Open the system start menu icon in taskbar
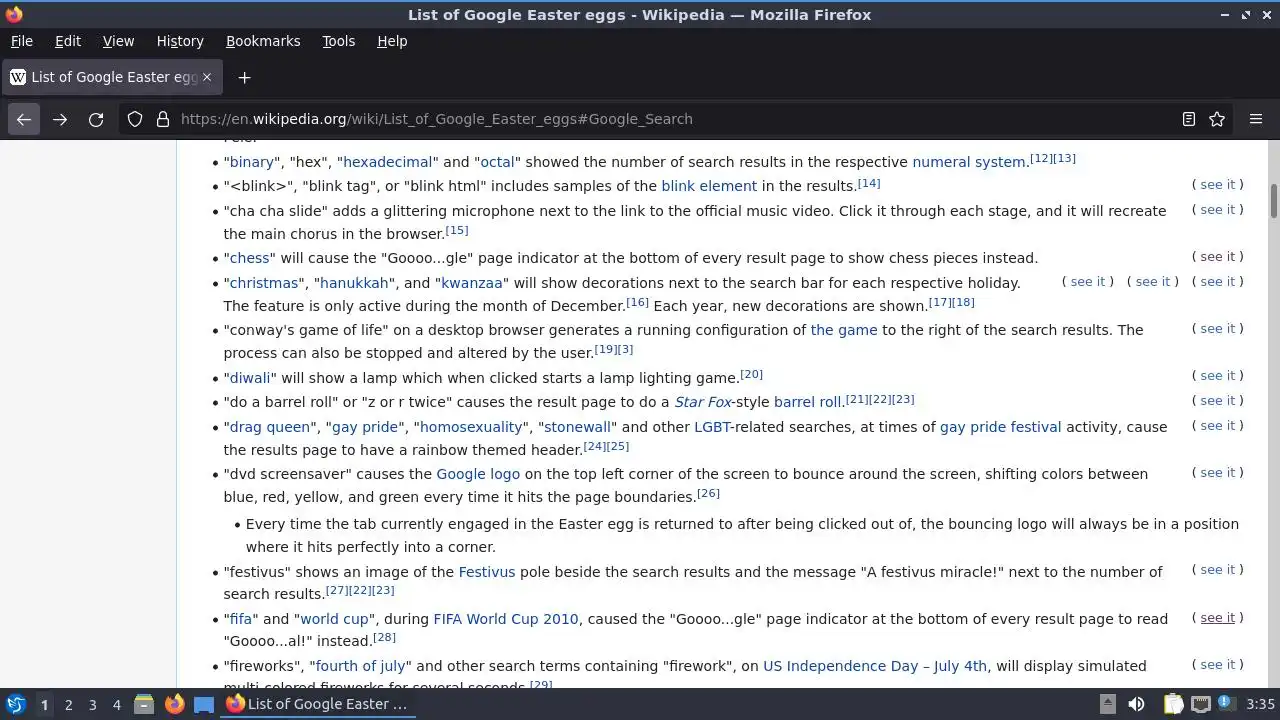 tap(15, 704)
